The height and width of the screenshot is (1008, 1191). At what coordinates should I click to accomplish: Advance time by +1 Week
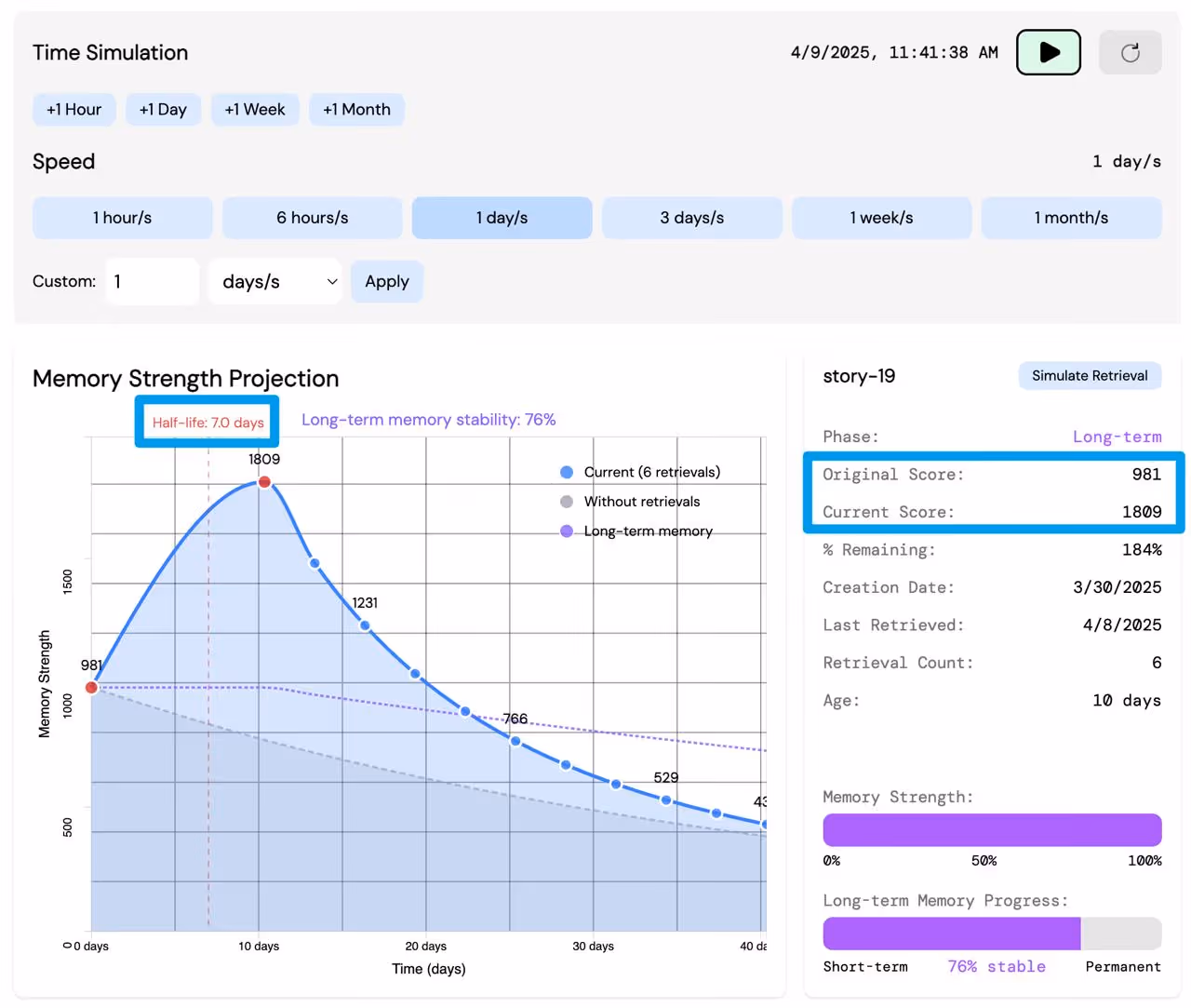(x=255, y=110)
